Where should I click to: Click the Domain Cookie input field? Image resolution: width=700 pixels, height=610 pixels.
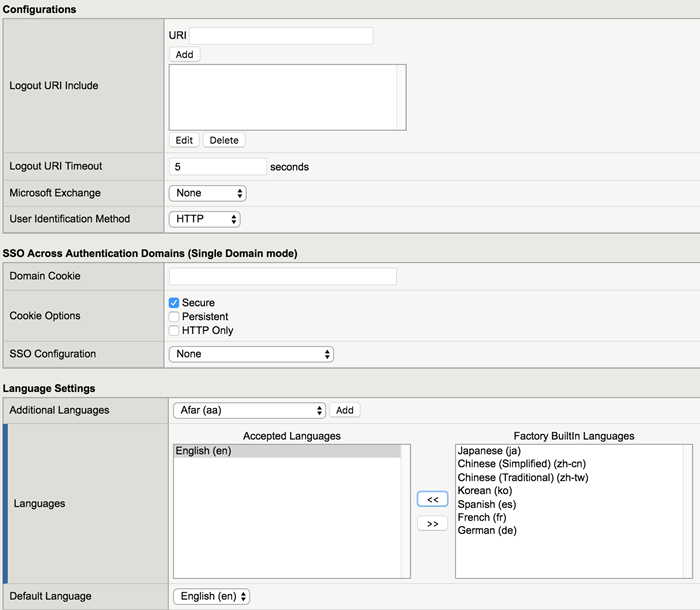[282, 276]
